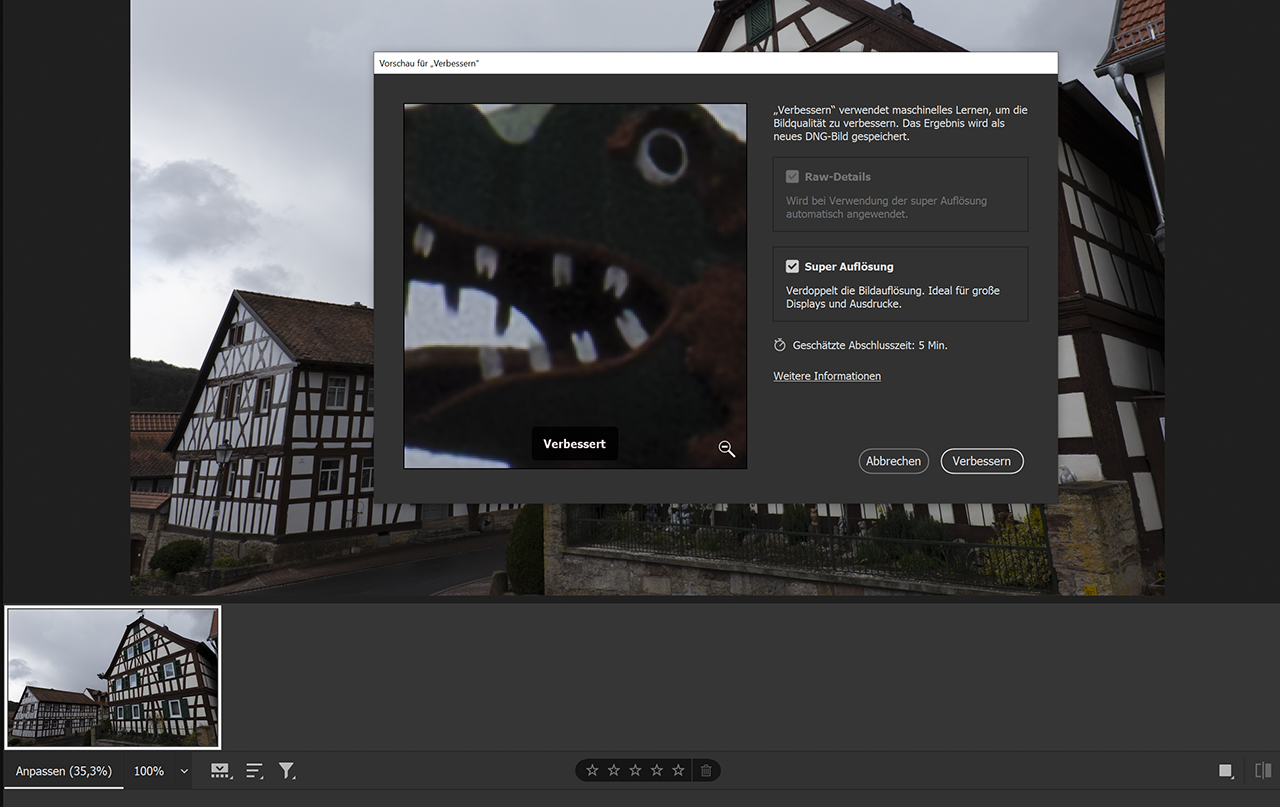The image size is (1280, 807).
Task: Rate the image with one star
Action: click(x=592, y=770)
